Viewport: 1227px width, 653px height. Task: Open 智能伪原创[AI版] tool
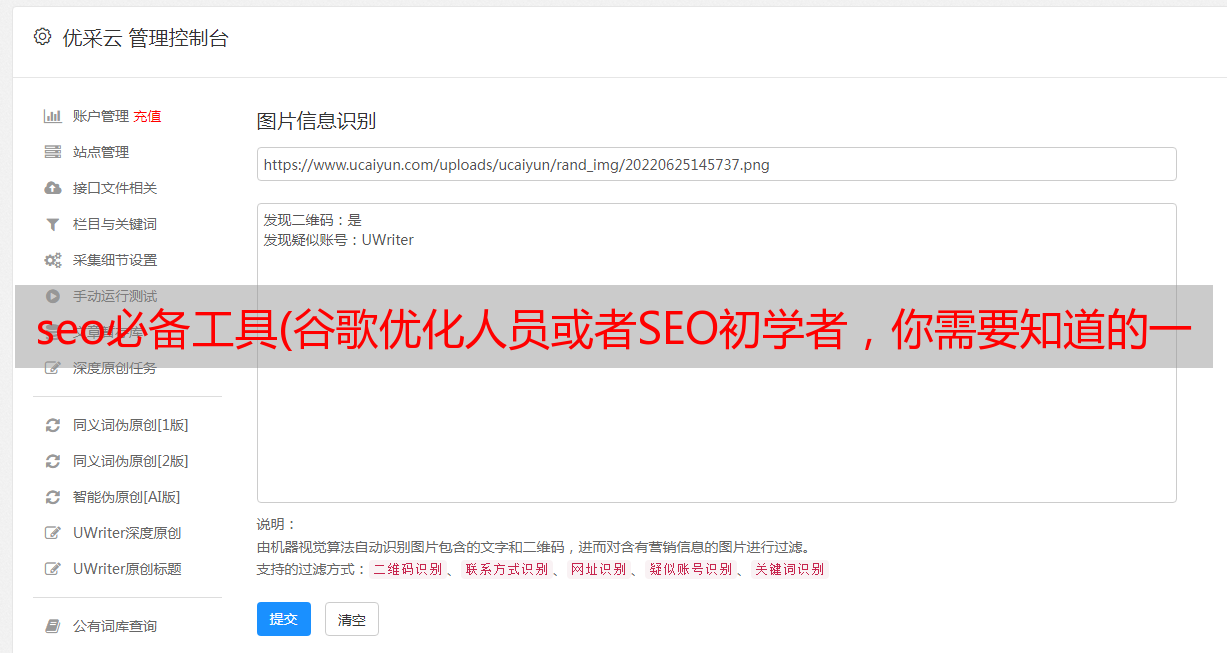tap(127, 497)
